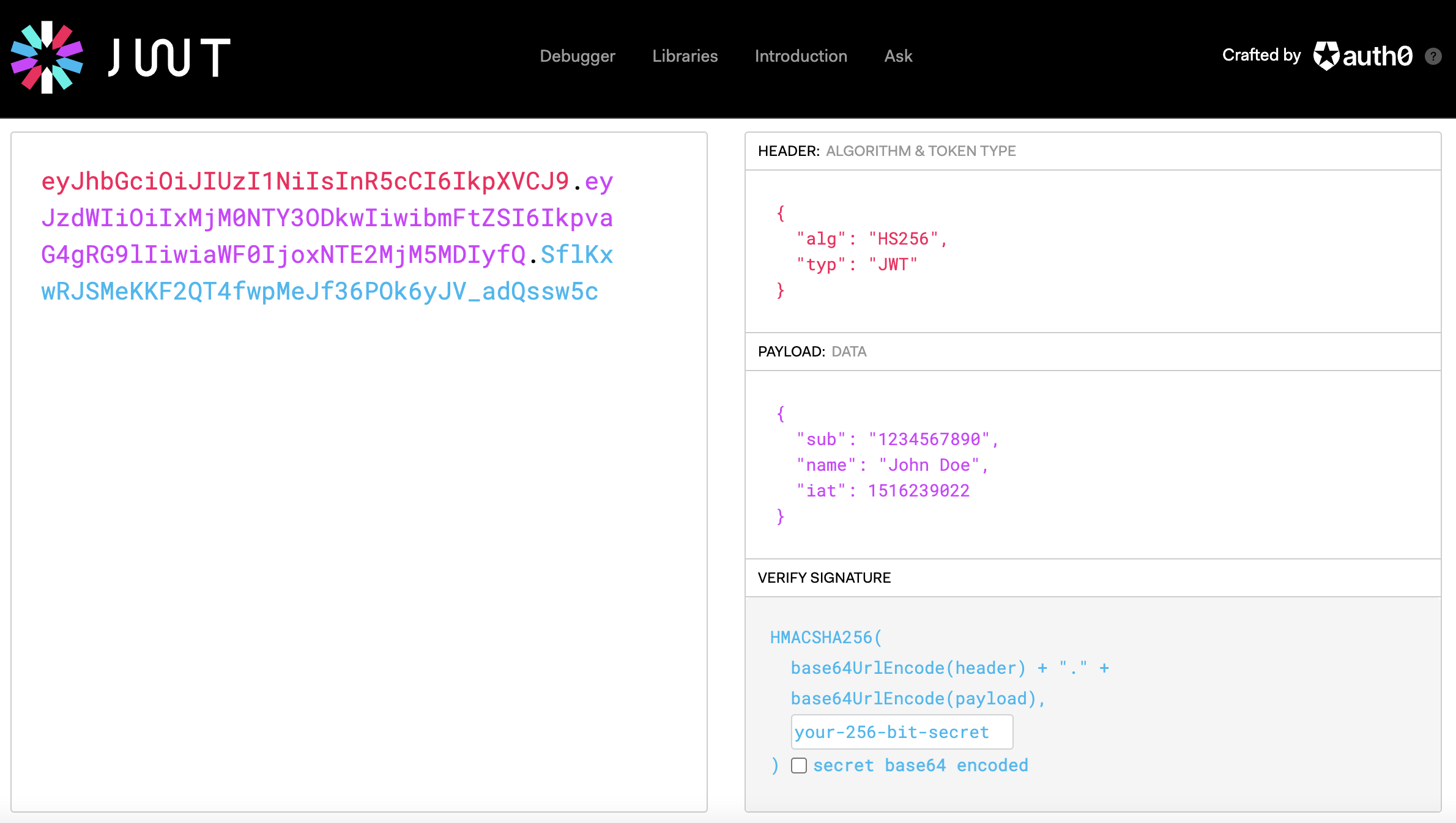Click the JWT wordmark in header
This screenshot has width=1456, height=823.
point(169,57)
